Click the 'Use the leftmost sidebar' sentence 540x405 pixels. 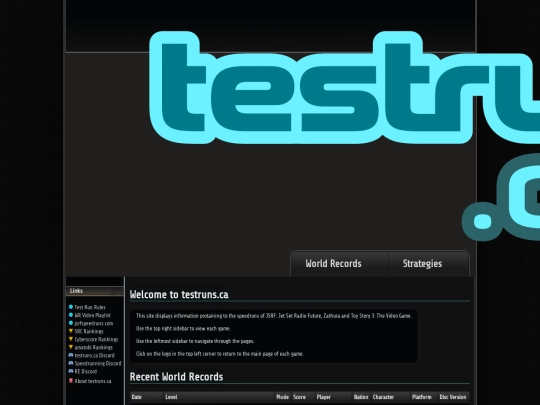click(x=195, y=341)
